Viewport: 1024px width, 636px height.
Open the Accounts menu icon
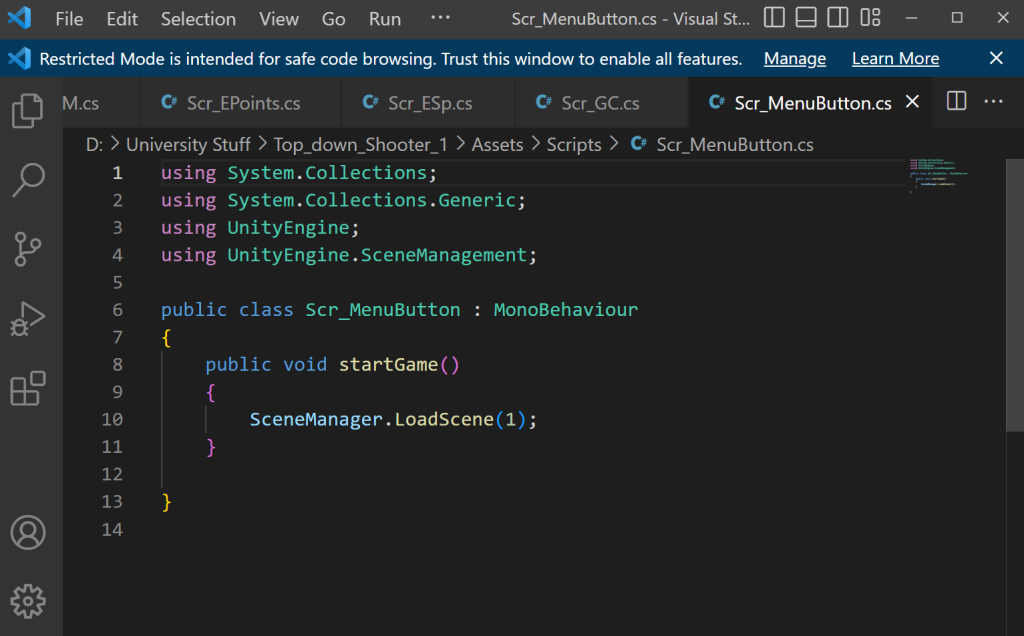(x=28, y=532)
